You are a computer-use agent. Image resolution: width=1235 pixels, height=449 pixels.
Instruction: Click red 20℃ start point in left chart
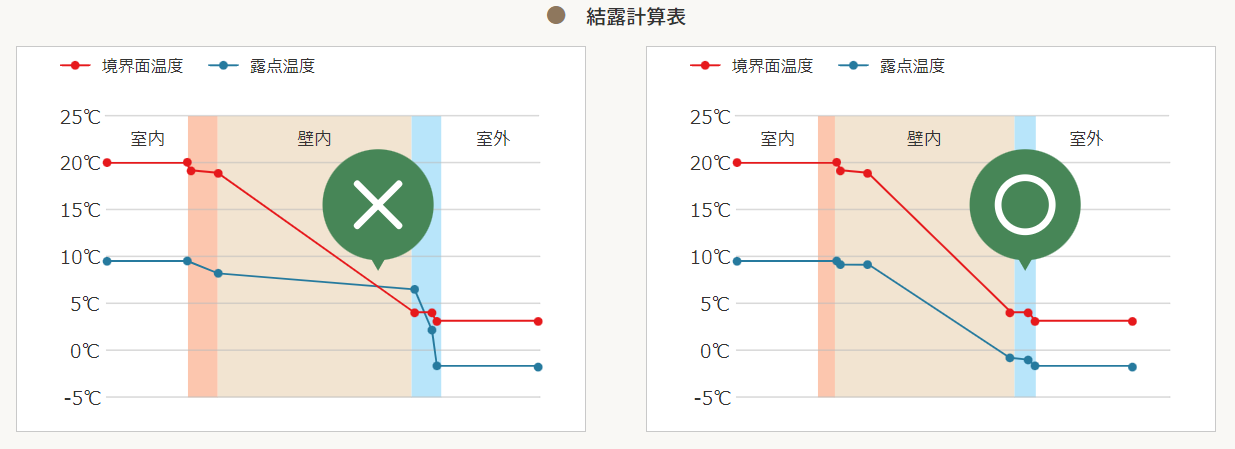(107, 162)
